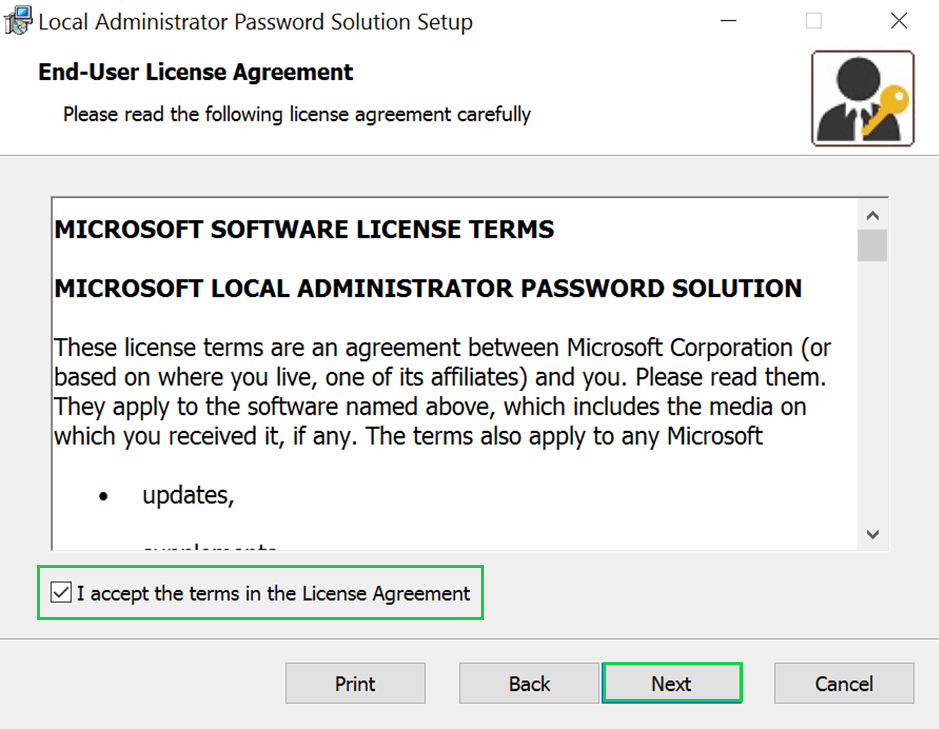Click the empty scrollbar track below the thumb
Viewport: 939px width, 729px height.
[872, 400]
